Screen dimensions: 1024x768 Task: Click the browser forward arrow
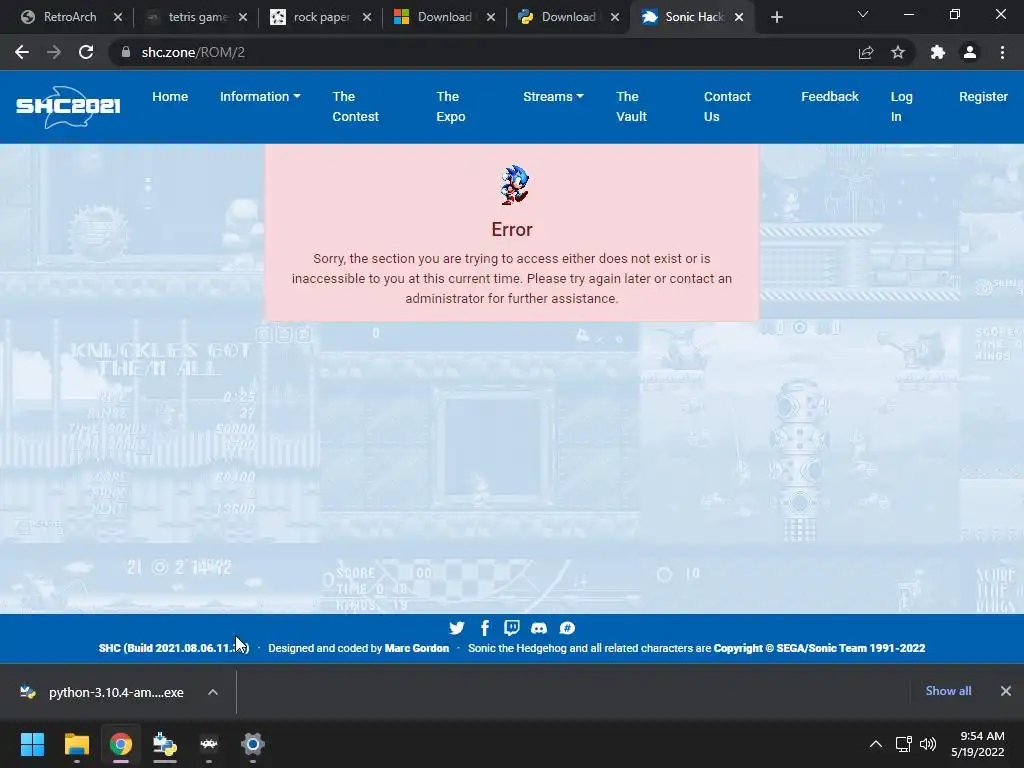point(54,52)
